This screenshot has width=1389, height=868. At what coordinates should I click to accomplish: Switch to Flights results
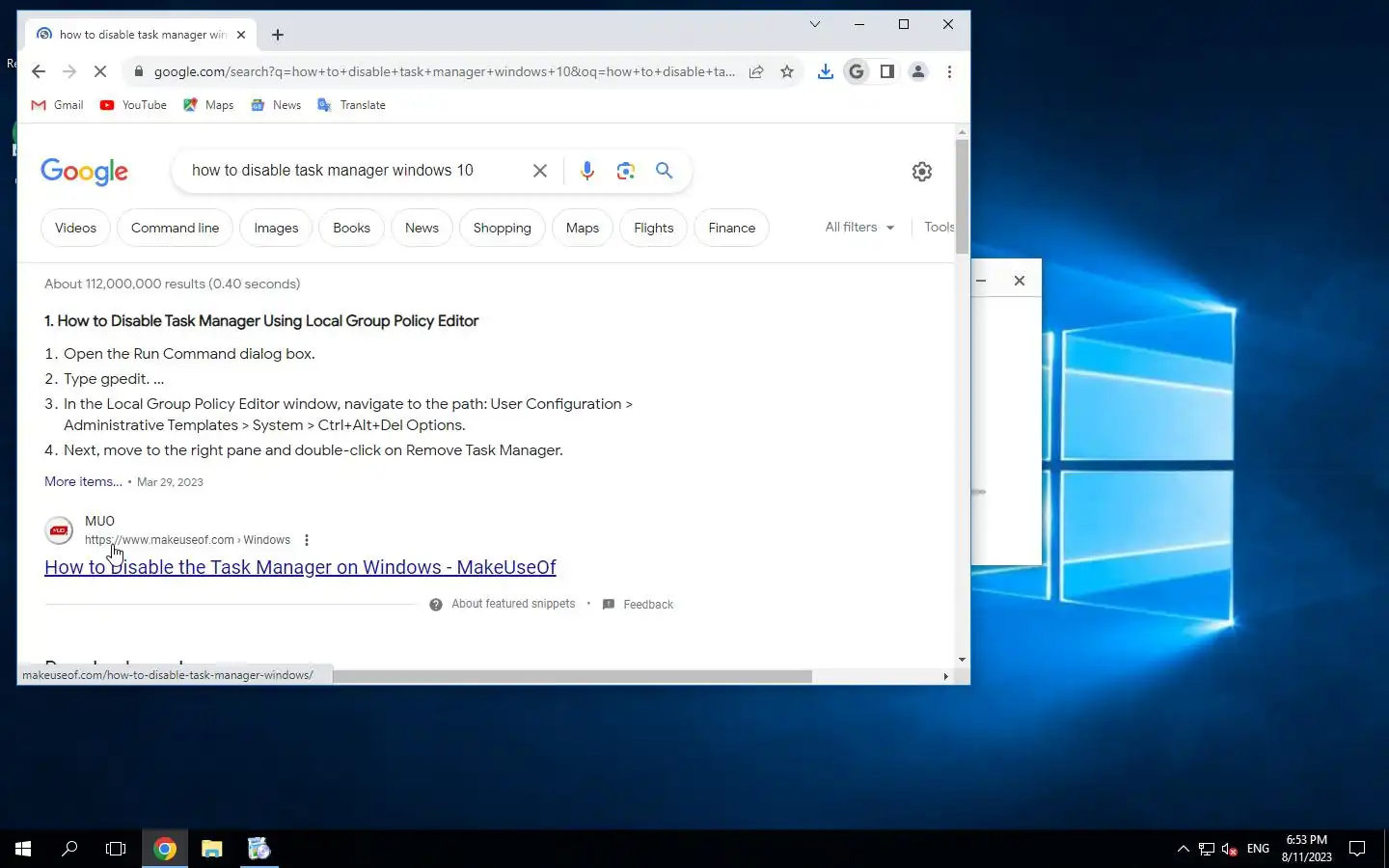click(653, 228)
